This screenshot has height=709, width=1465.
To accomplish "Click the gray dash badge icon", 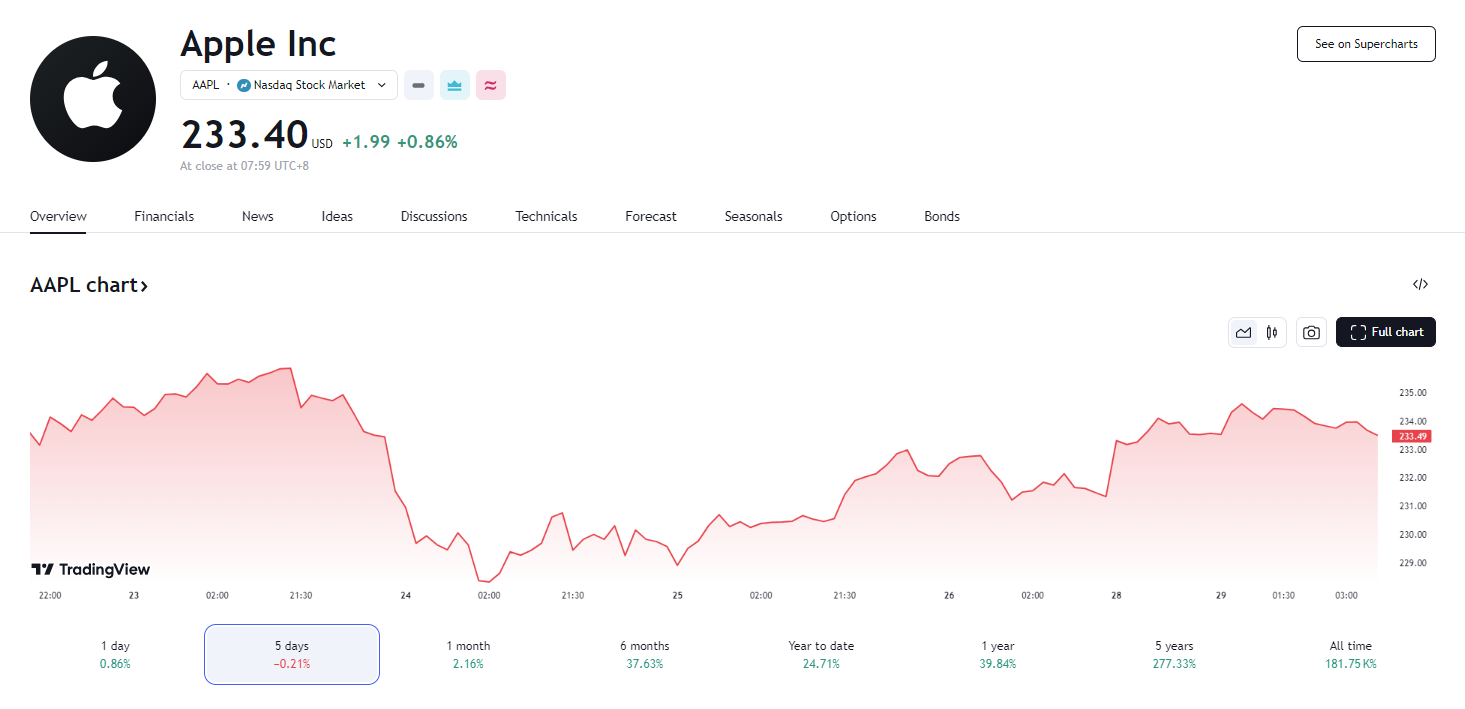I will click(418, 86).
